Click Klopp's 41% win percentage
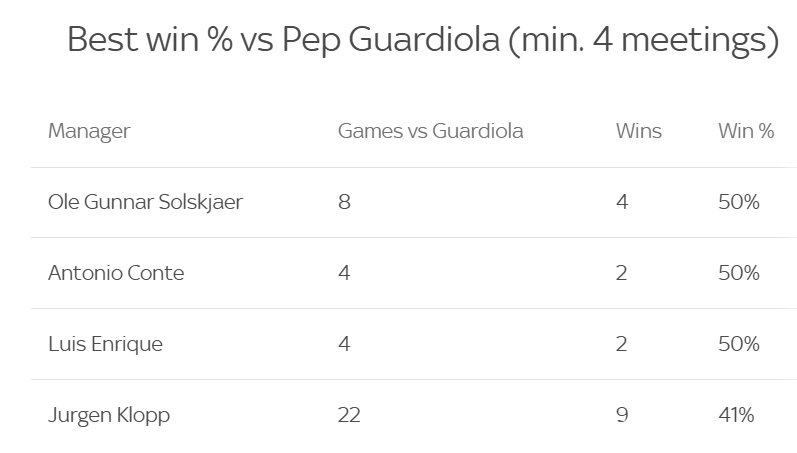 coord(737,415)
